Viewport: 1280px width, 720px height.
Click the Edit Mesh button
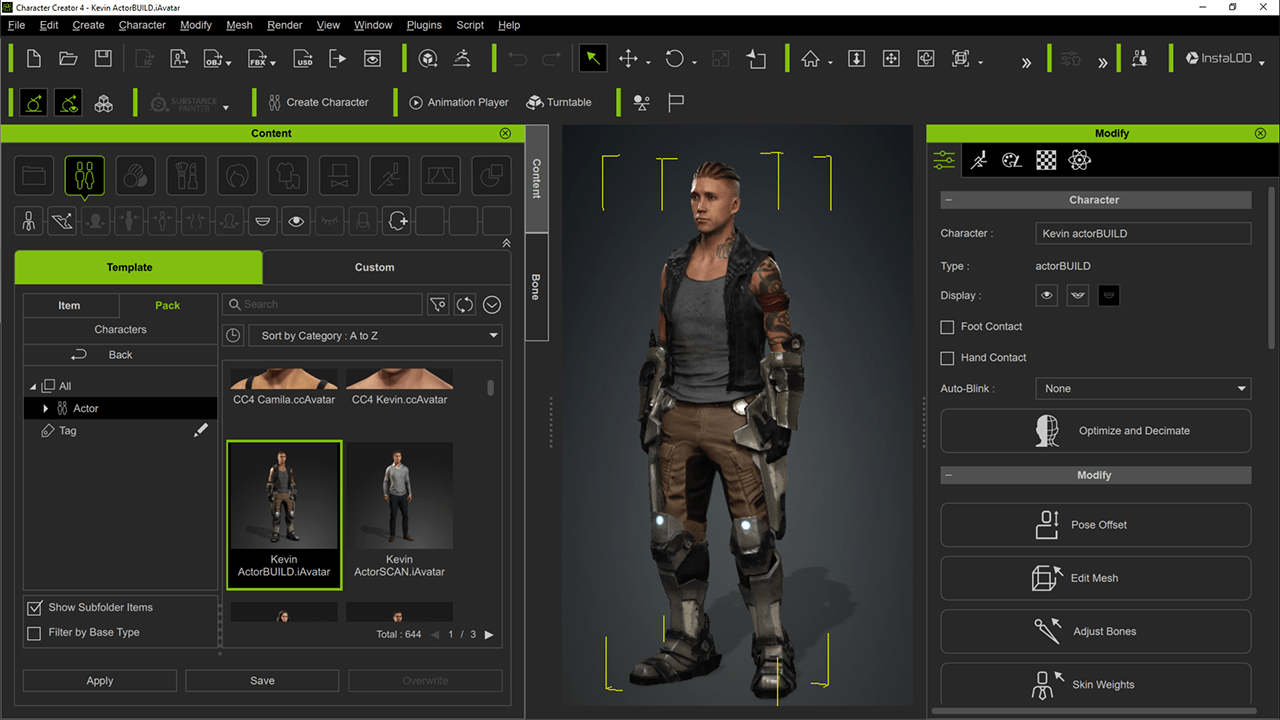point(1095,578)
